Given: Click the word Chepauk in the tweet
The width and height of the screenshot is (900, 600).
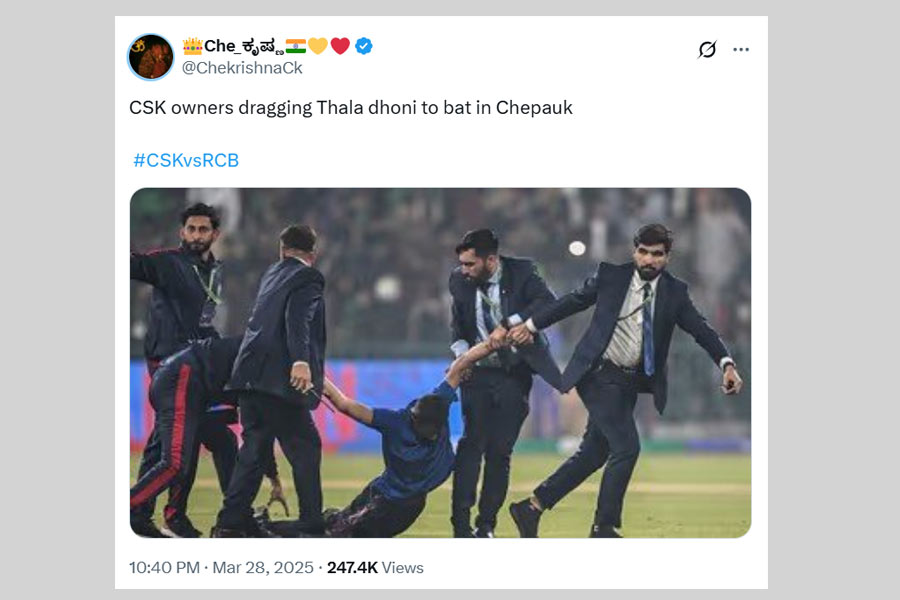Looking at the screenshot, I should (x=534, y=108).
